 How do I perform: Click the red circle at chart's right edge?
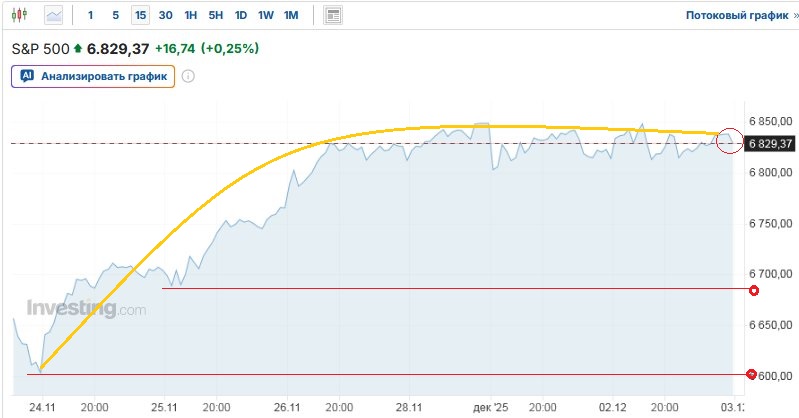pos(730,142)
